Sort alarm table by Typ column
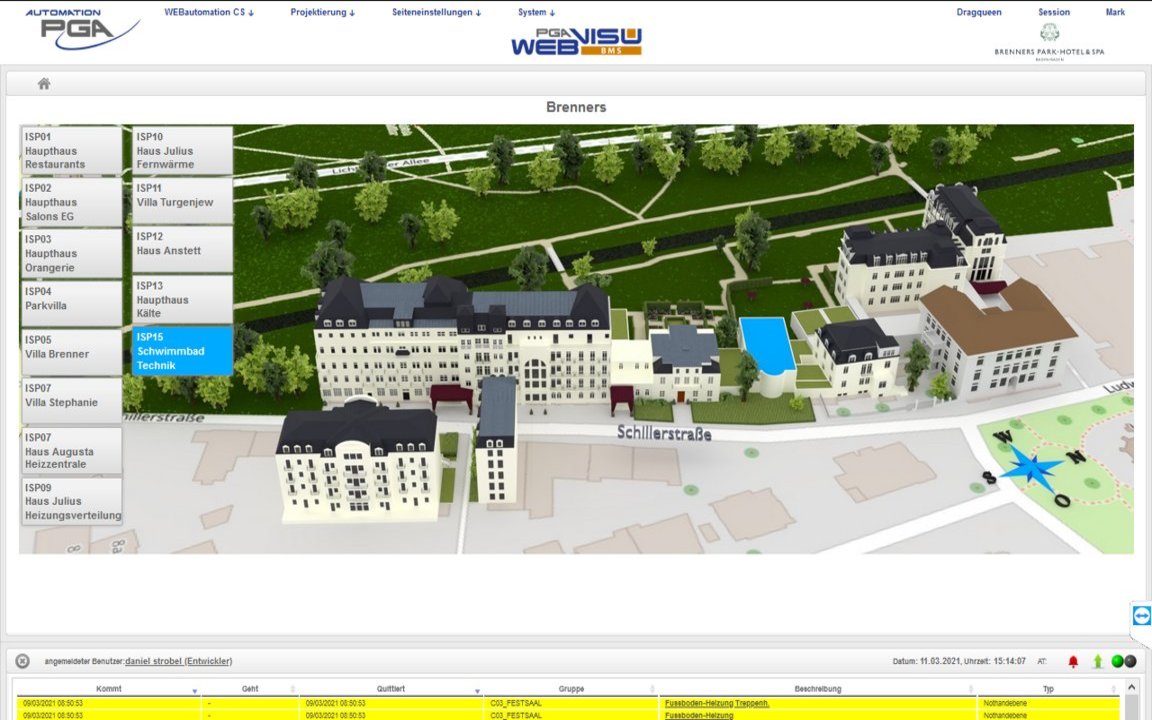Image resolution: width=1152 pixels, height=720 pixels. coord(1048,689)
